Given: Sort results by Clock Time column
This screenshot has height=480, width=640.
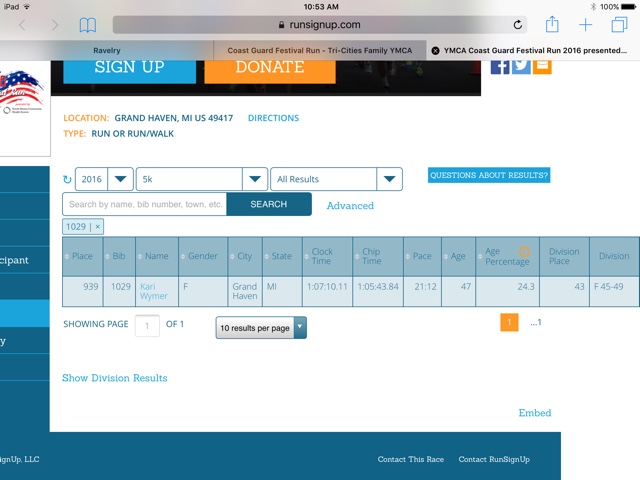Looking at the screenshot, I should coord(327,256).
